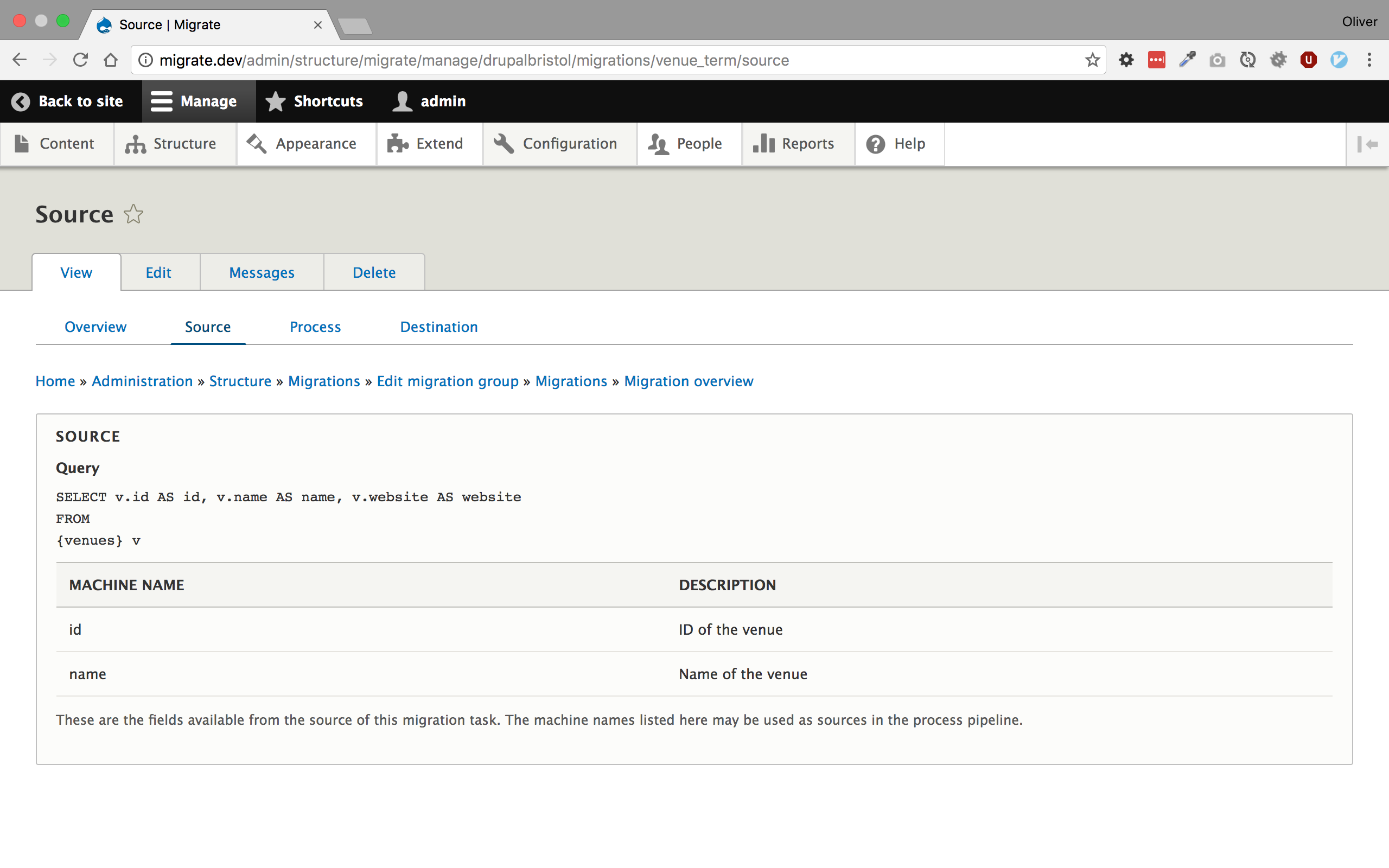Click the Extend puzzle piece icon

click(397, 144)
